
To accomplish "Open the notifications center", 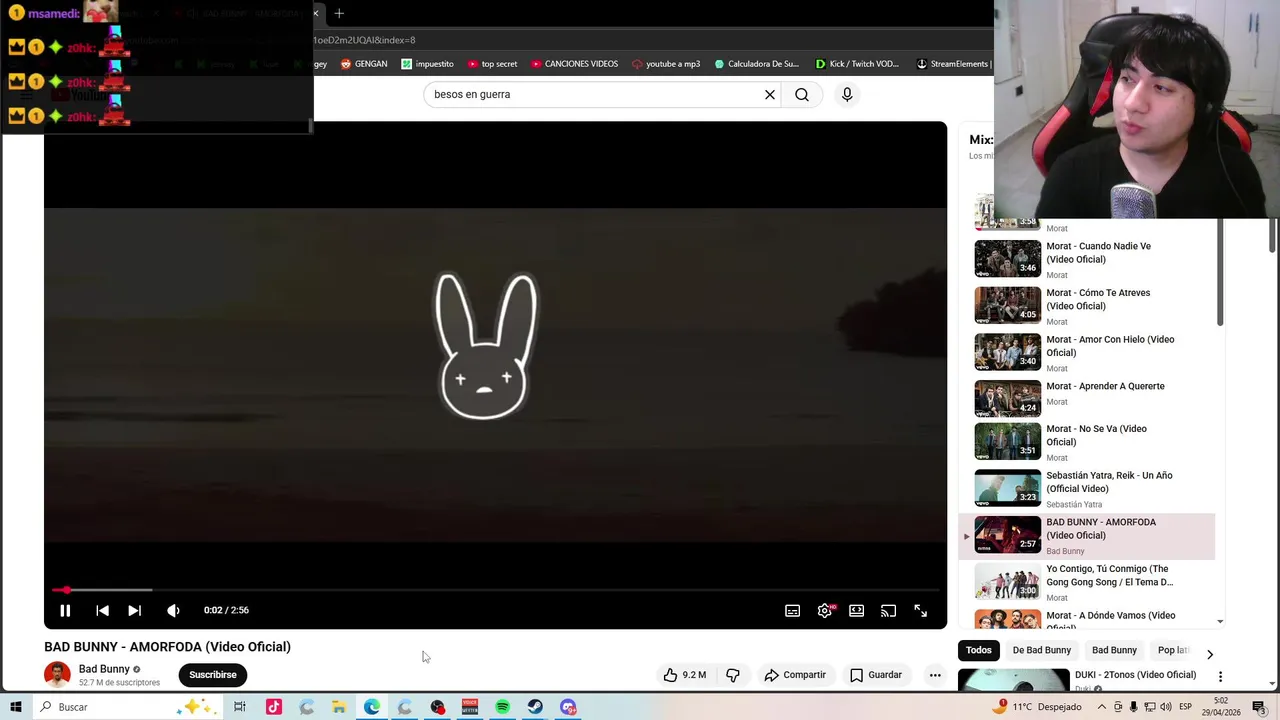I will [1259, 707].
